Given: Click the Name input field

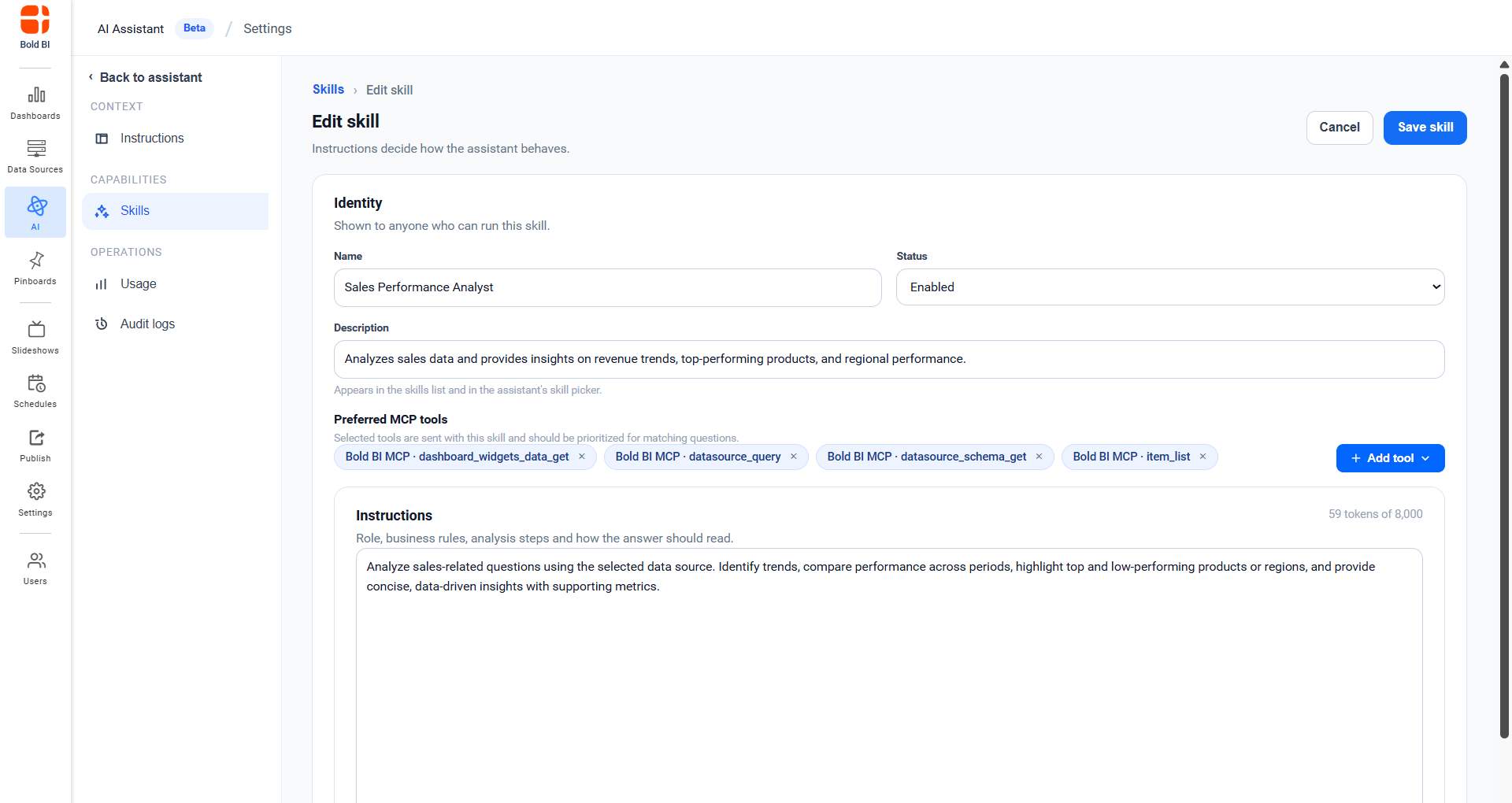Looking at the screenshot, I should [608, 287].
